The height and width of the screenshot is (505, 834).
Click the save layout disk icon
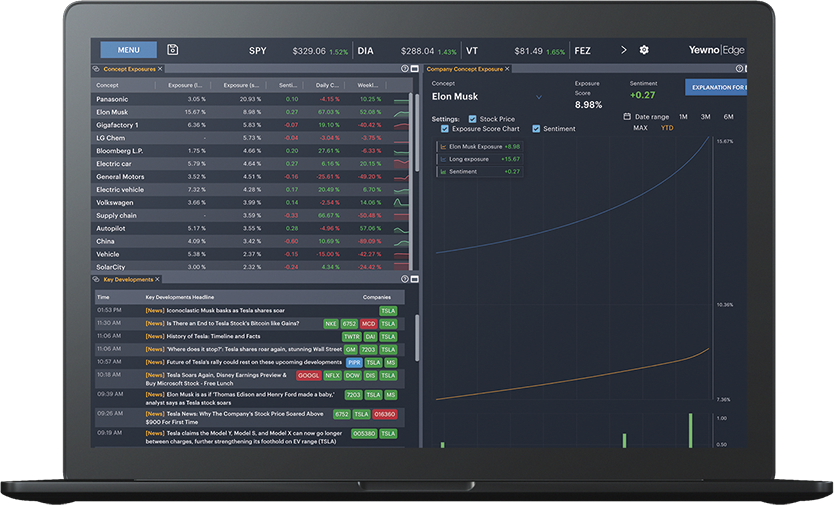tap(172, 49)
